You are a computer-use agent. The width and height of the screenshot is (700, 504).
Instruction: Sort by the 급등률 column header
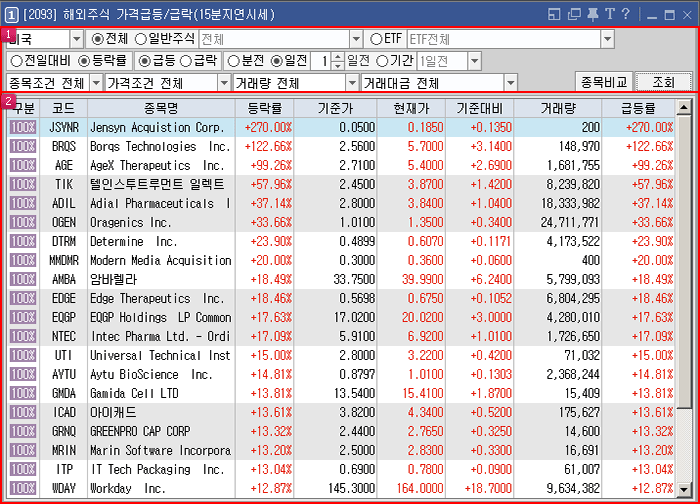coord(638,108)
